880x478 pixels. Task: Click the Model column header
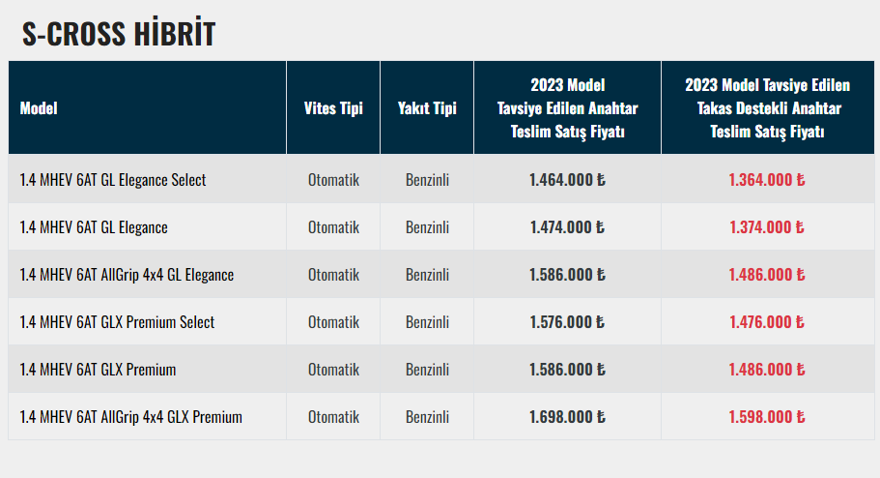(39, 108)
